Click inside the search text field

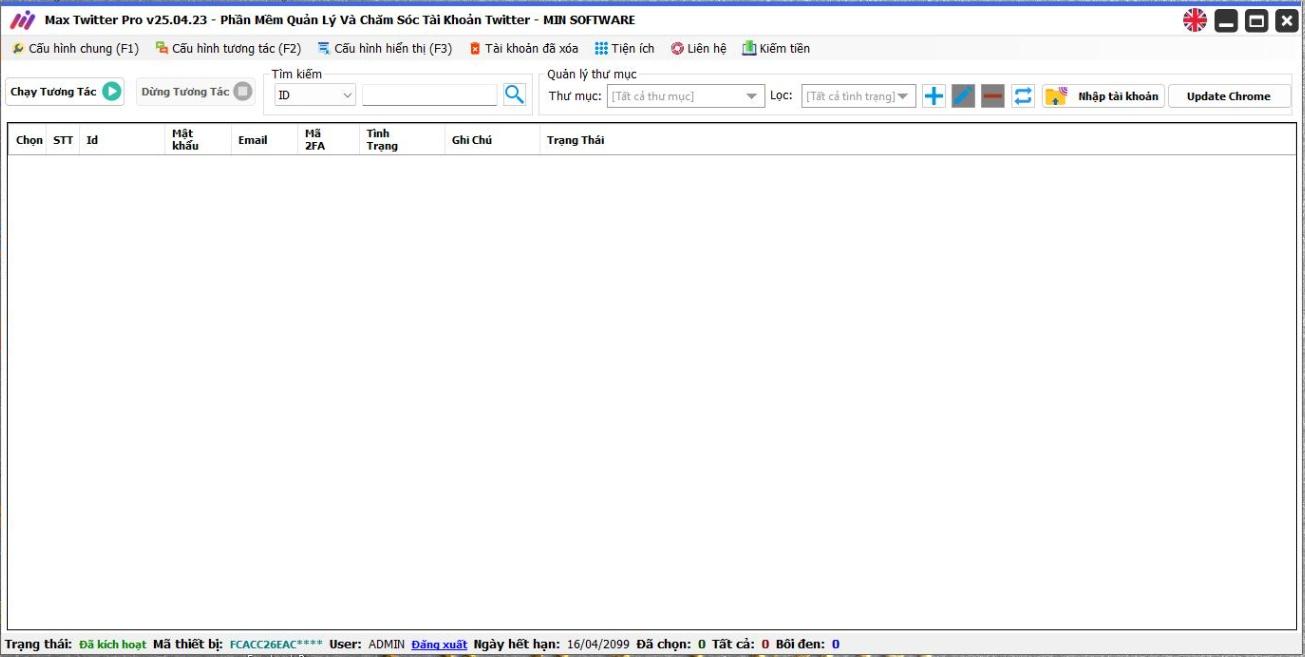click(x=429, y=95)
